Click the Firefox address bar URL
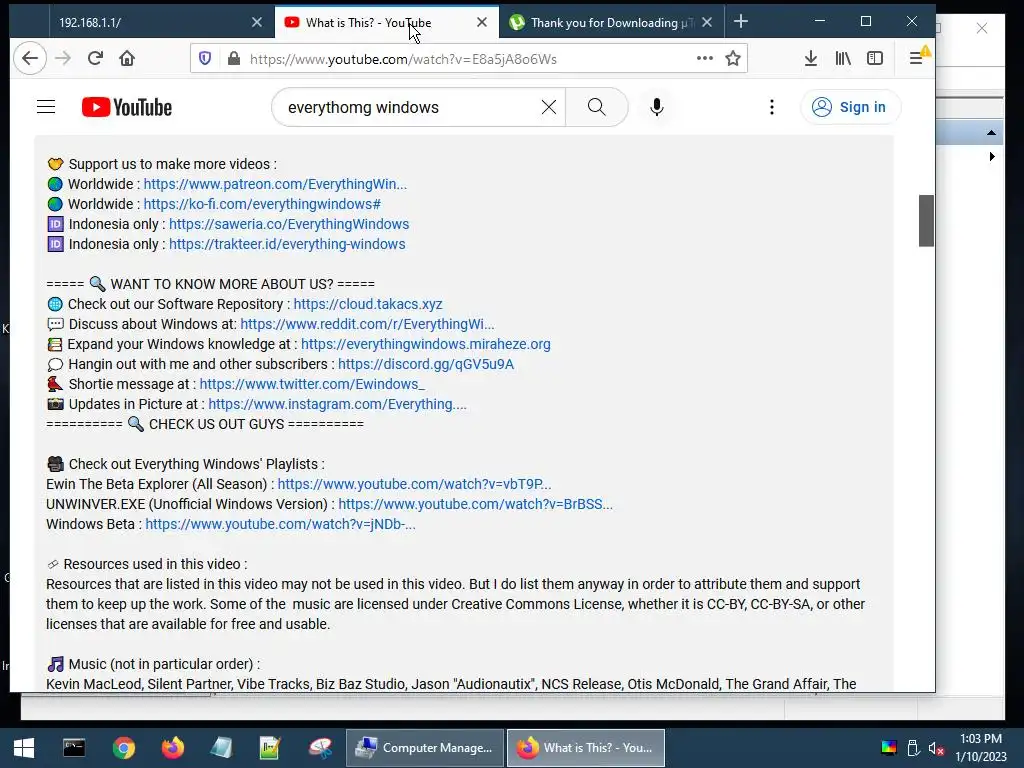1024x768 pixels. [x=403, y=59]
